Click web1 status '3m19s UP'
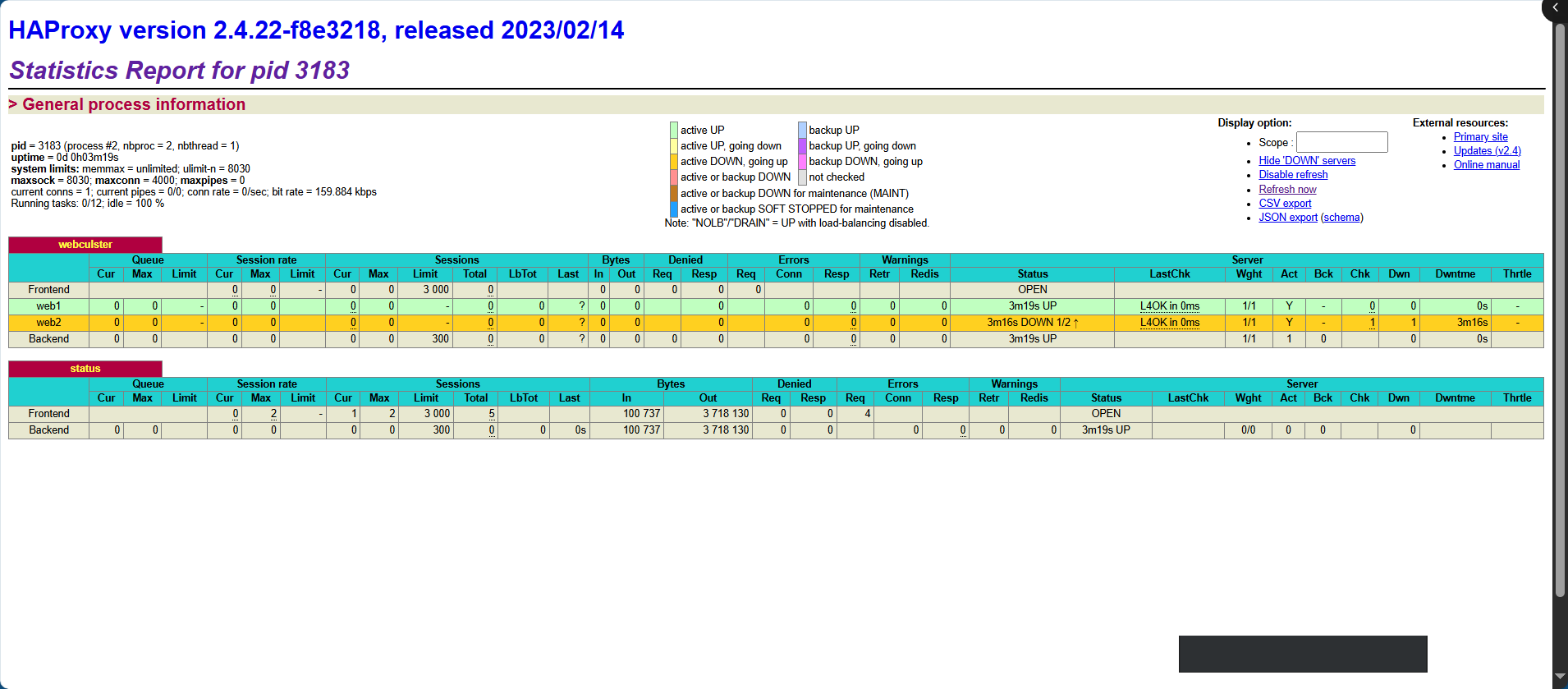Viewport: 1568px width, 689px height. click(x=1032, y=306)
